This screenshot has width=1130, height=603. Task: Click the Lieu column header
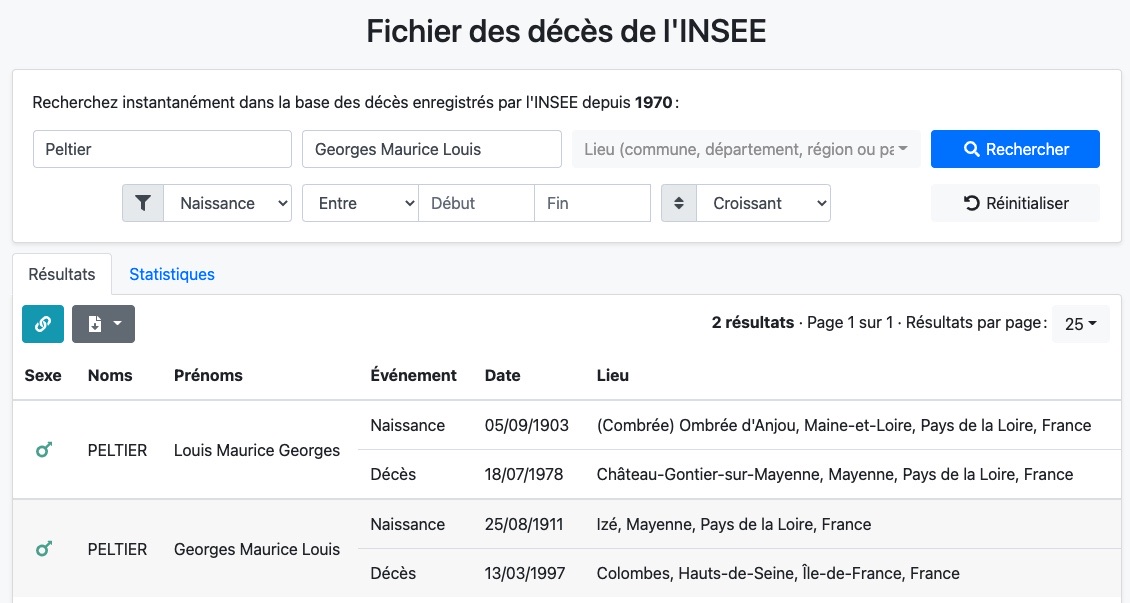(x=613, y=375)
